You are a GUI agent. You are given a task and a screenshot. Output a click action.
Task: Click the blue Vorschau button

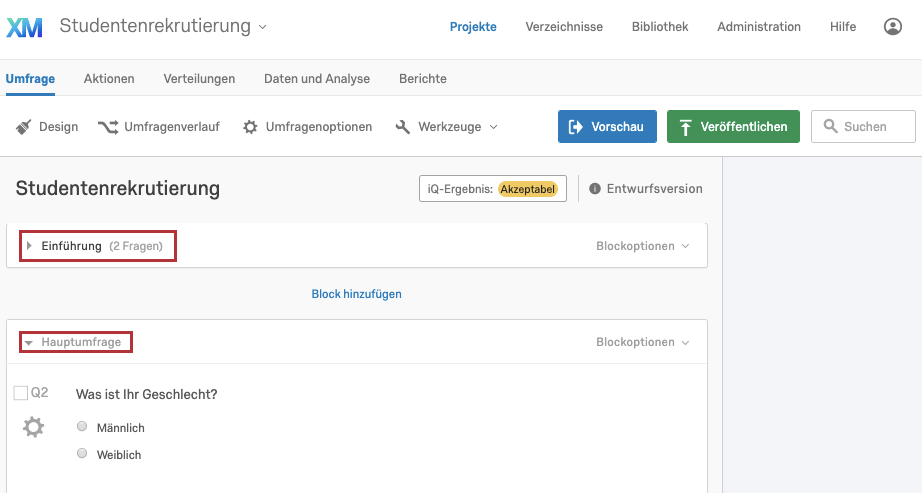coord(607,126)
